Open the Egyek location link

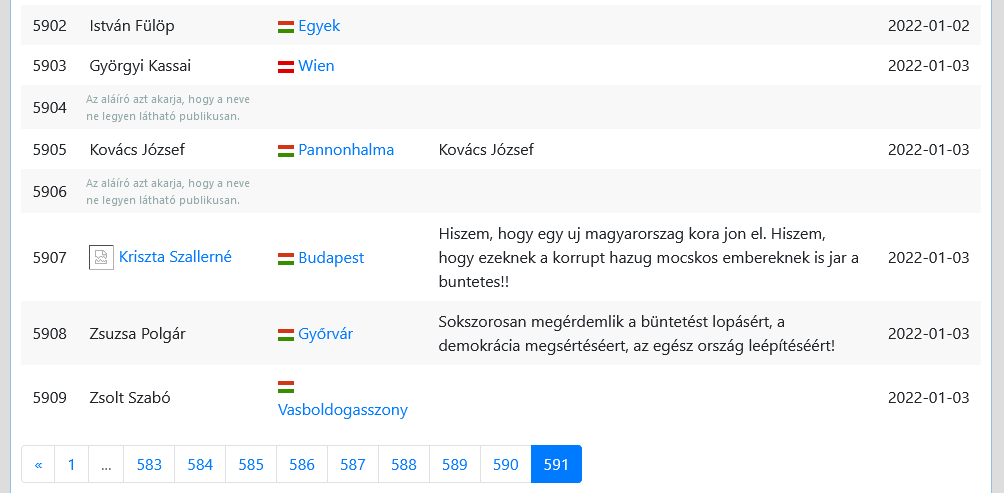[x=319, y=26]
